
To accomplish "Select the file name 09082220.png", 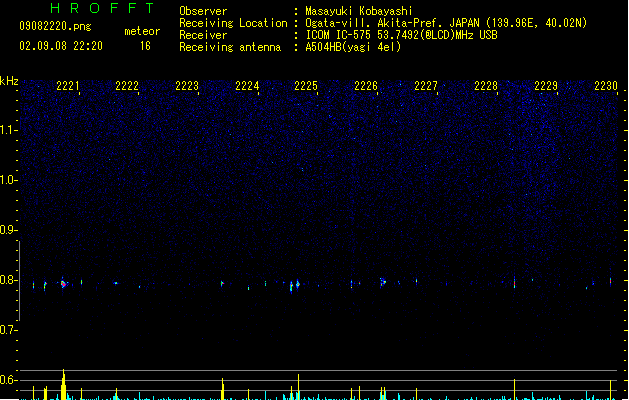I will (55, 26).
